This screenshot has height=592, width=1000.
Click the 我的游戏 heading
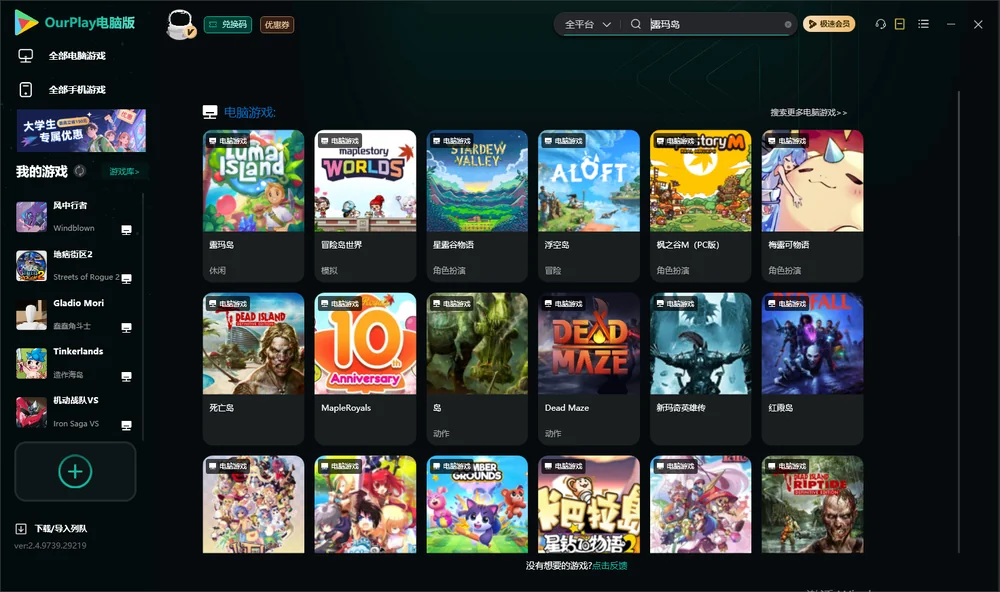pos(41,171)
